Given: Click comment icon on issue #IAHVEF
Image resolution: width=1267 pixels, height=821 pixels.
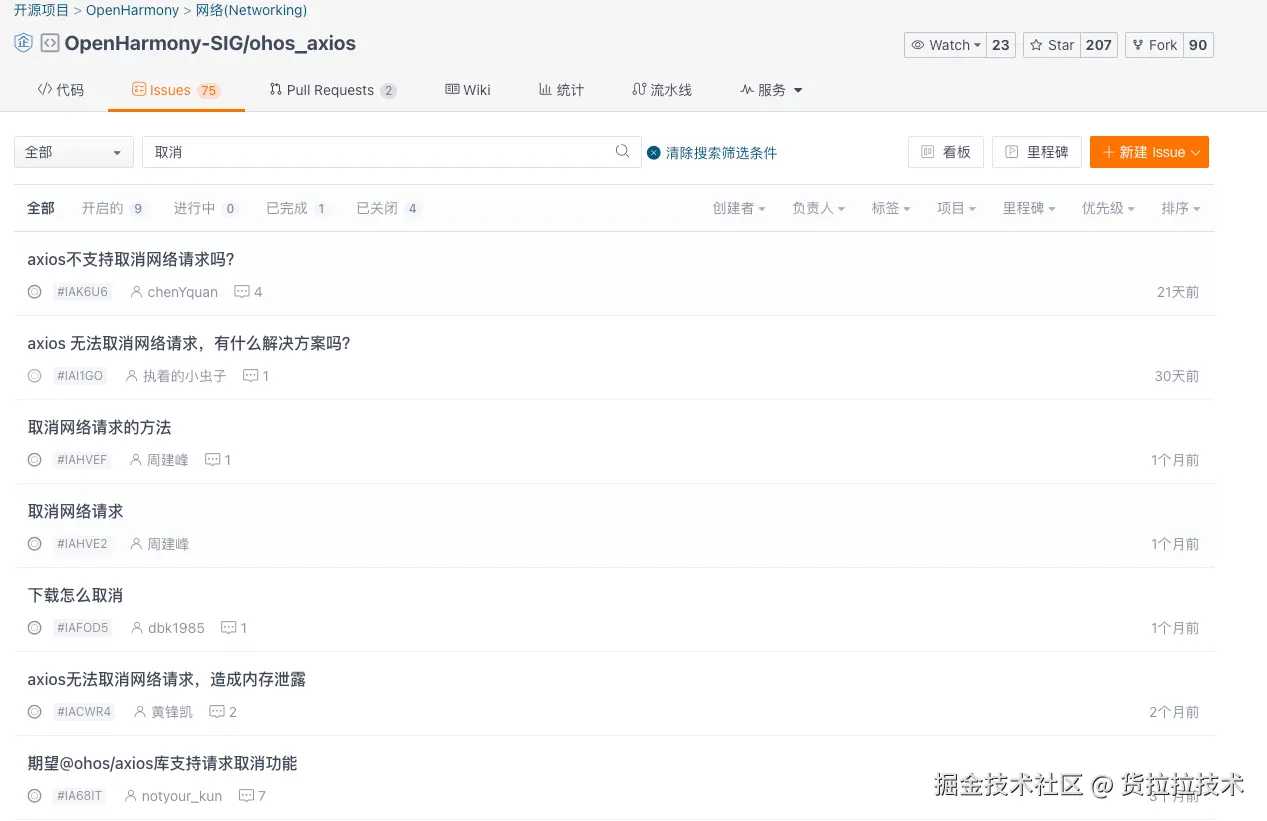Looking at the screenshot, I should [212, 460].
